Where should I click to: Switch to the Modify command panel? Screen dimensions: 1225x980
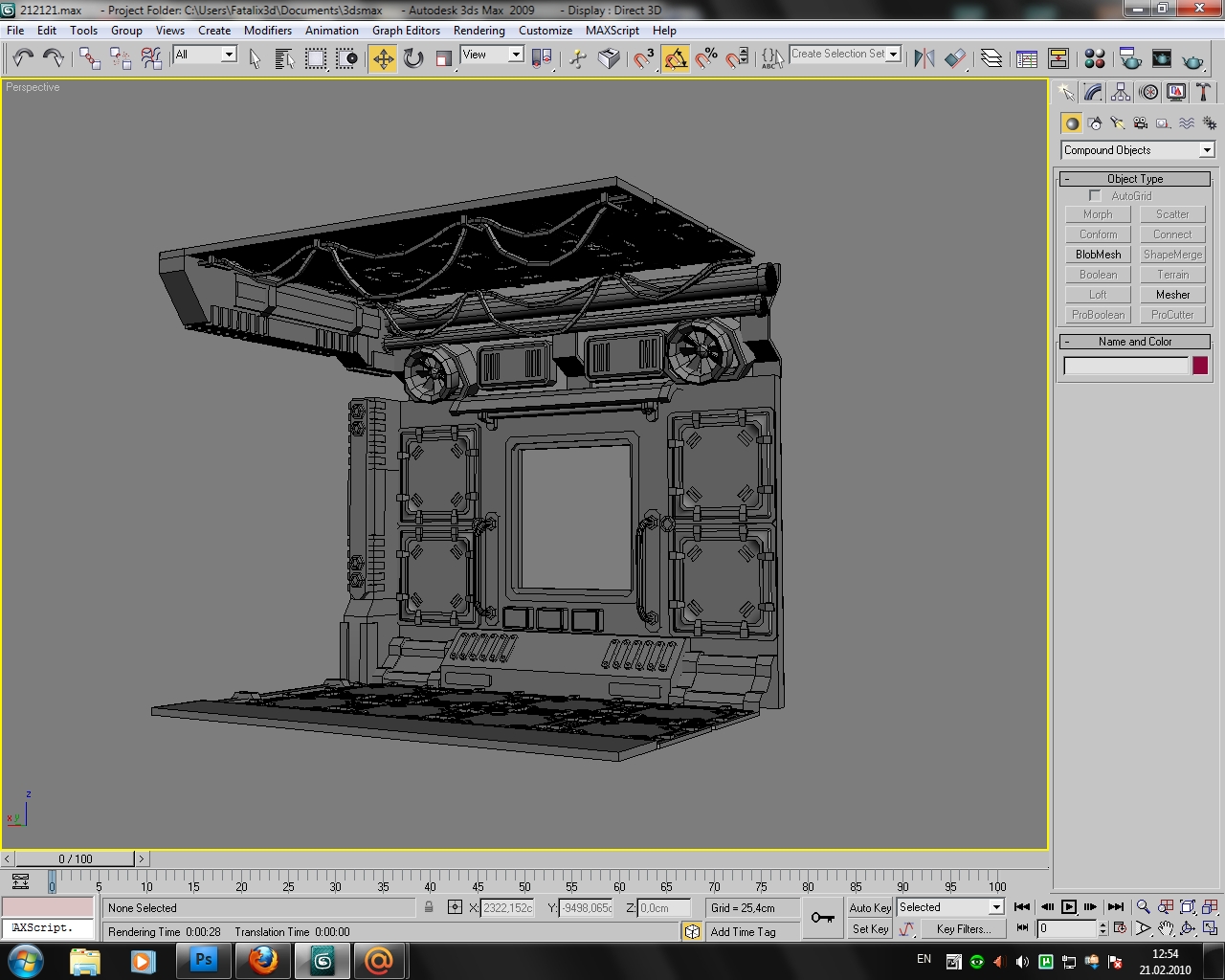1093,92
